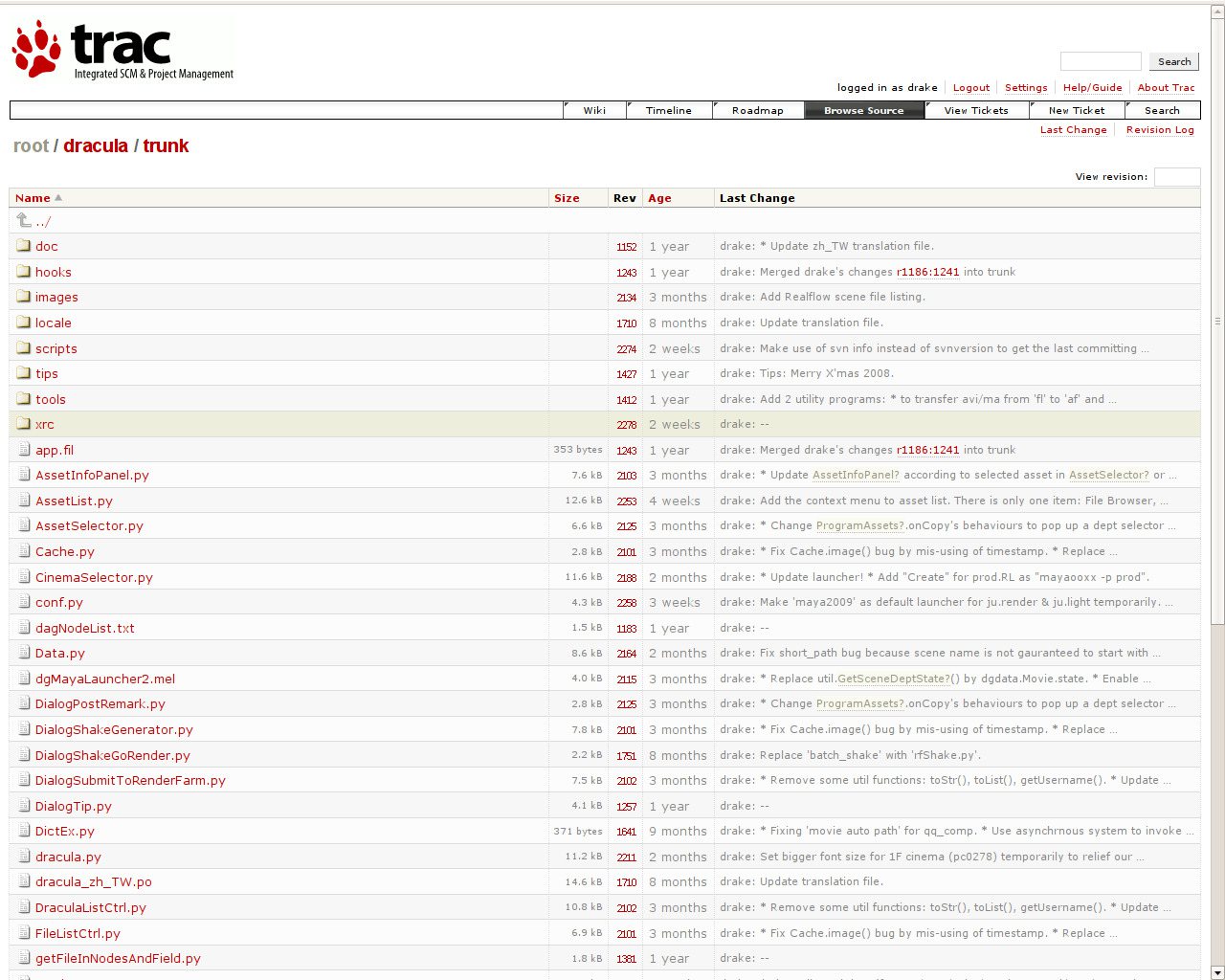Viewport: 1225px width, 980px height.
Task: Click the AssetInfoPanel.py file icon
Action: pyautogui.click(x=25, y=475)
